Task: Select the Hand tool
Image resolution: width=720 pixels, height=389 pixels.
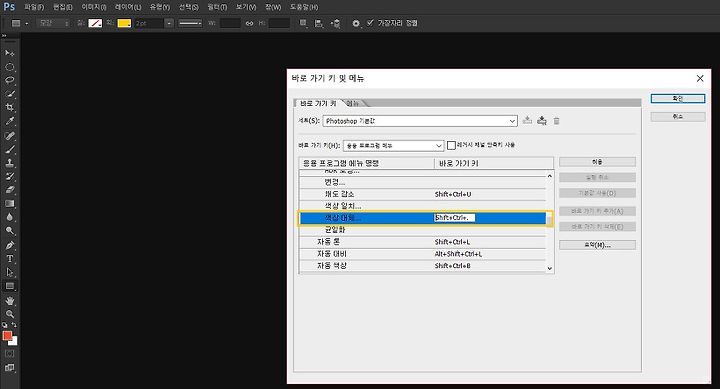Action: (x=10, y=301)
